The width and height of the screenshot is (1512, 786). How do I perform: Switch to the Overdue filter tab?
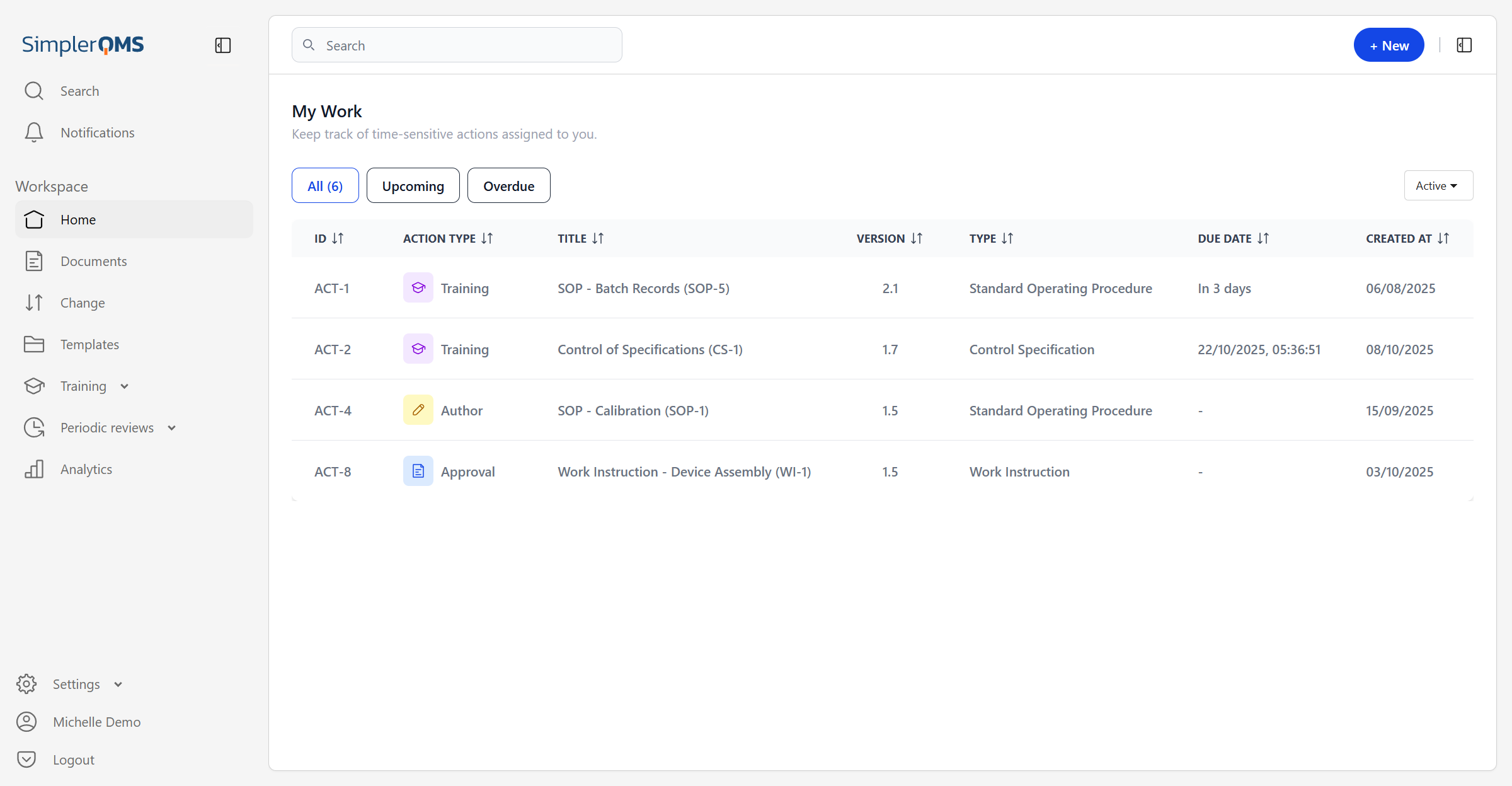pos(508,186)
